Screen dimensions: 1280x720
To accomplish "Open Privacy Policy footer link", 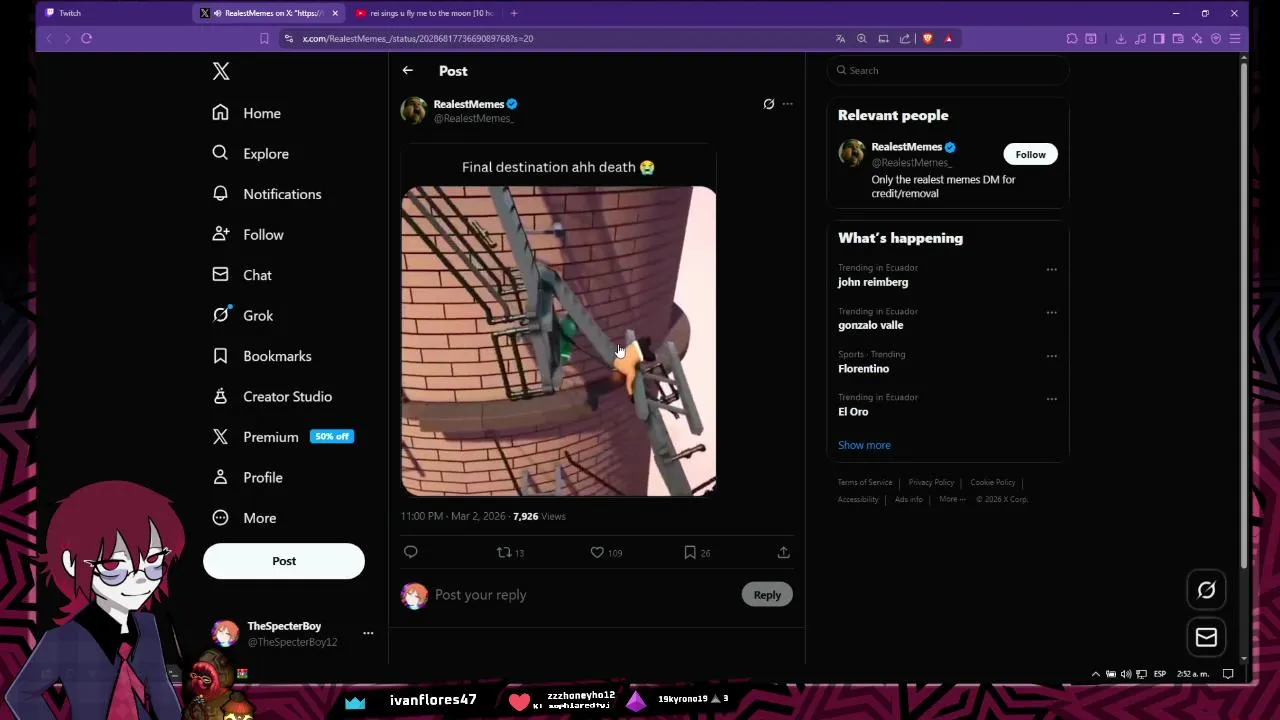I will [931, 483].
